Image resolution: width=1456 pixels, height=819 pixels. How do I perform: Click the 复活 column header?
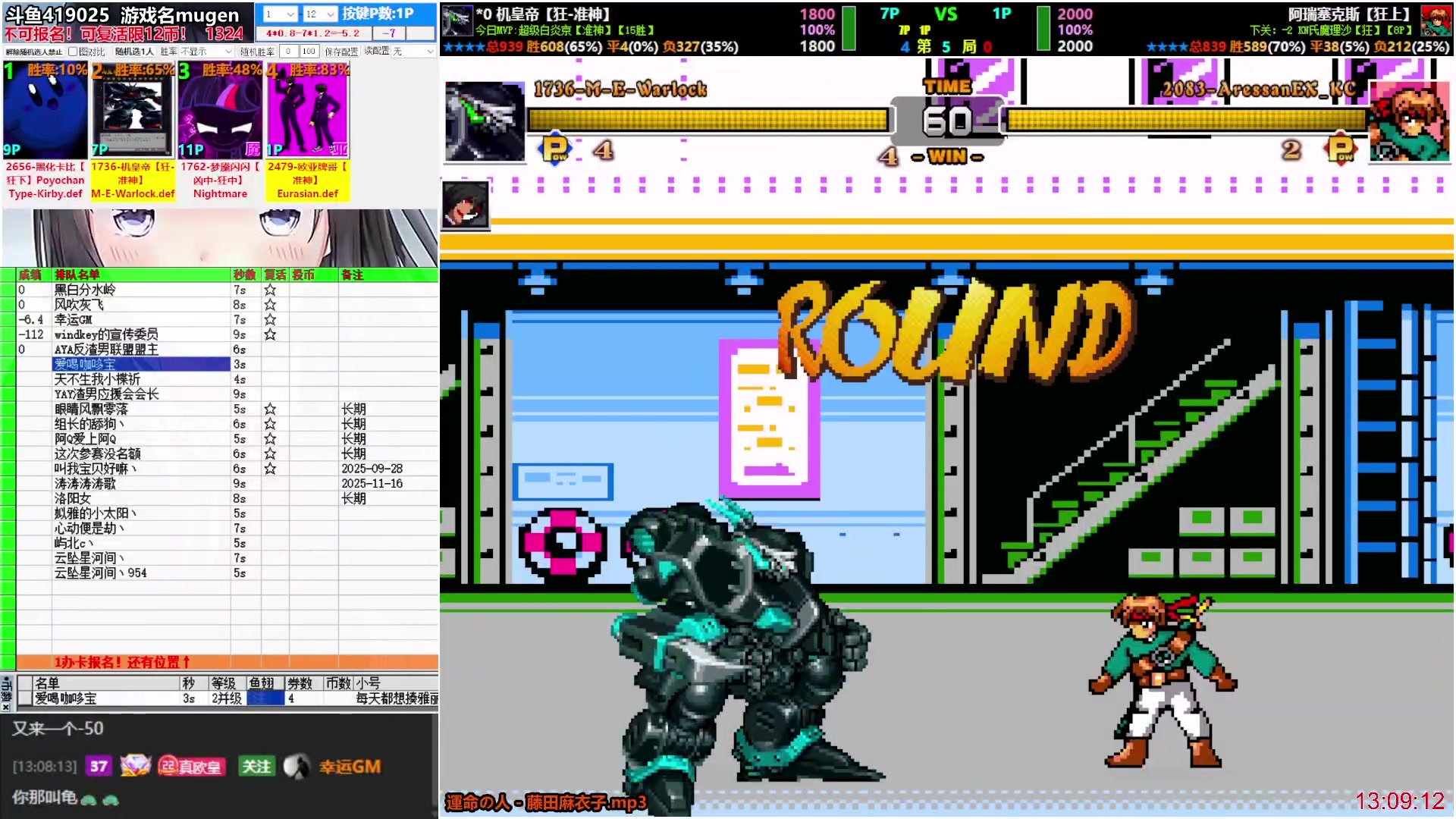click(x=275, y=275)
